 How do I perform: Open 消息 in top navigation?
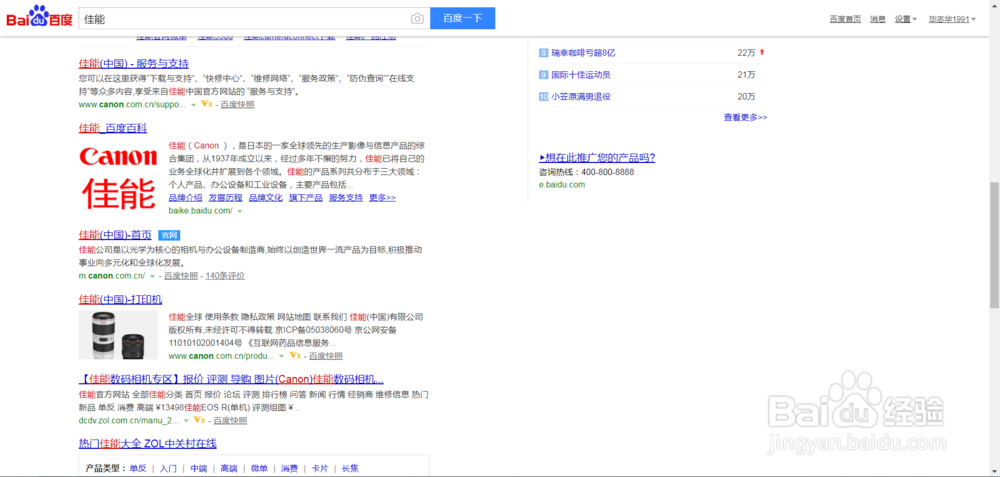[x=878, y=19]
